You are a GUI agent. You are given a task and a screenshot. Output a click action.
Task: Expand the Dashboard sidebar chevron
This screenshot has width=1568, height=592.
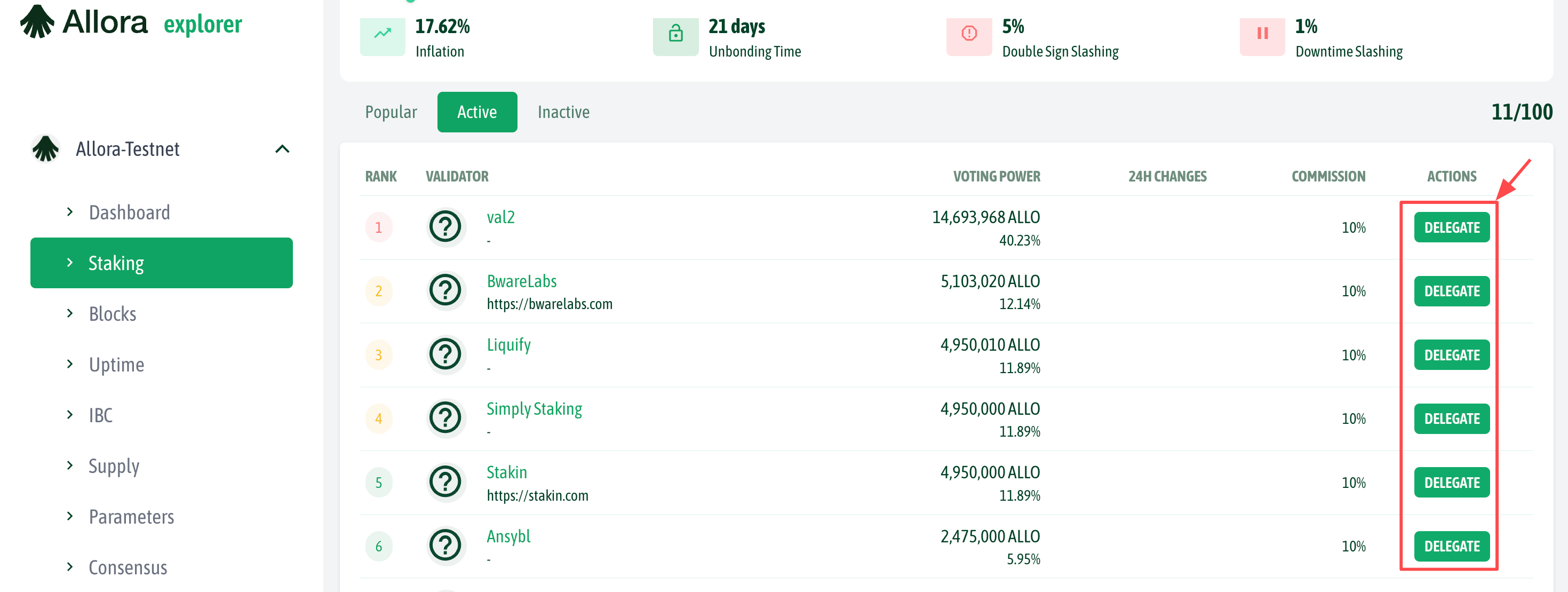[x=70, y=212]
